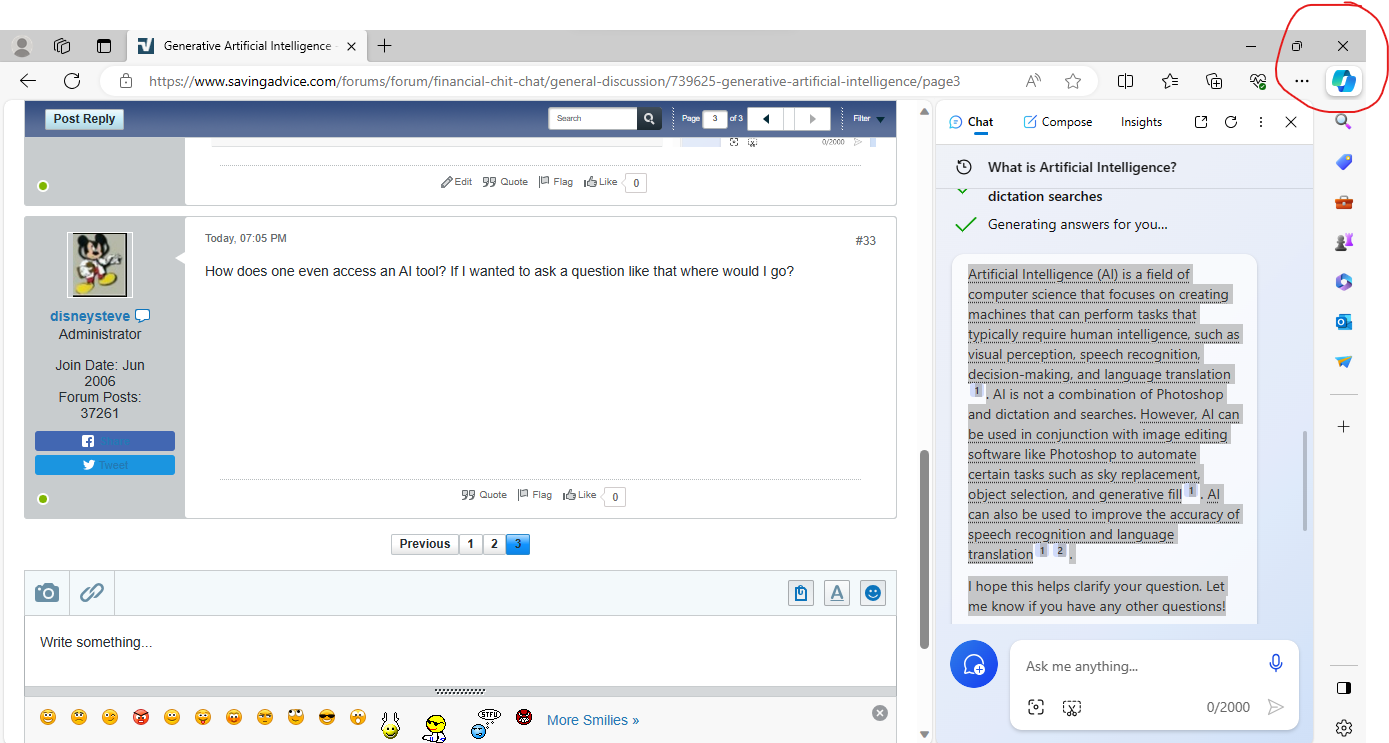Expand the Filter dropdown in the forum bar

click(868, 119)
